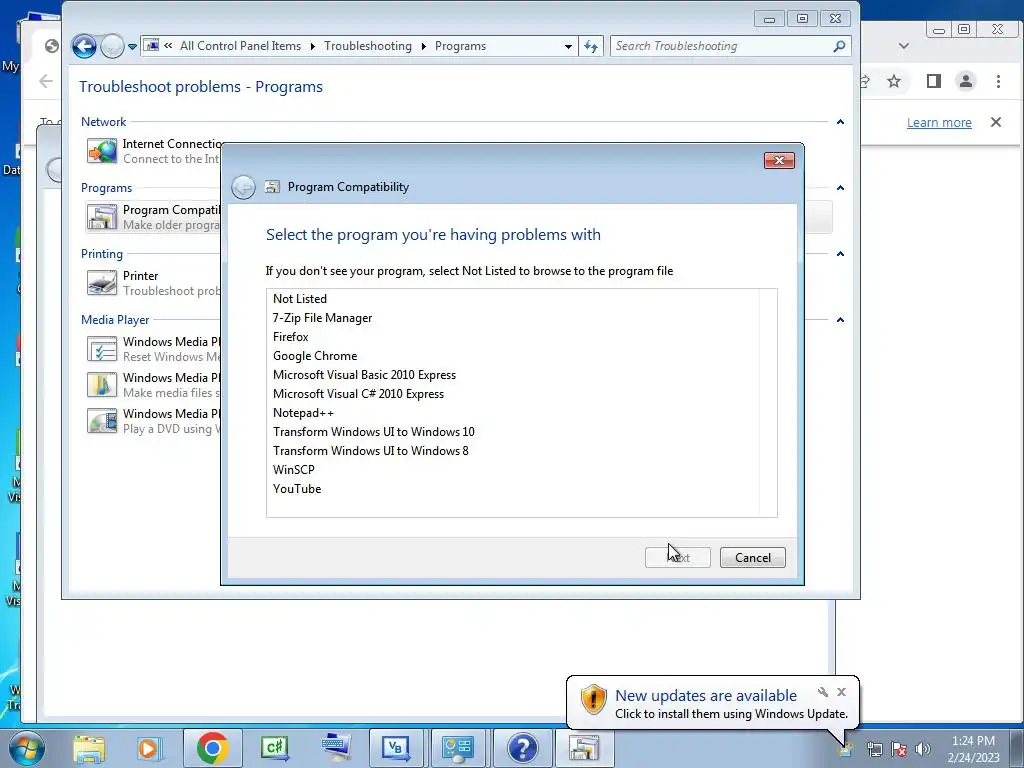This screenshot has width=1024, height=768.
Task: Dismiss the Chrome infobar with X
Action: point(996,122)
